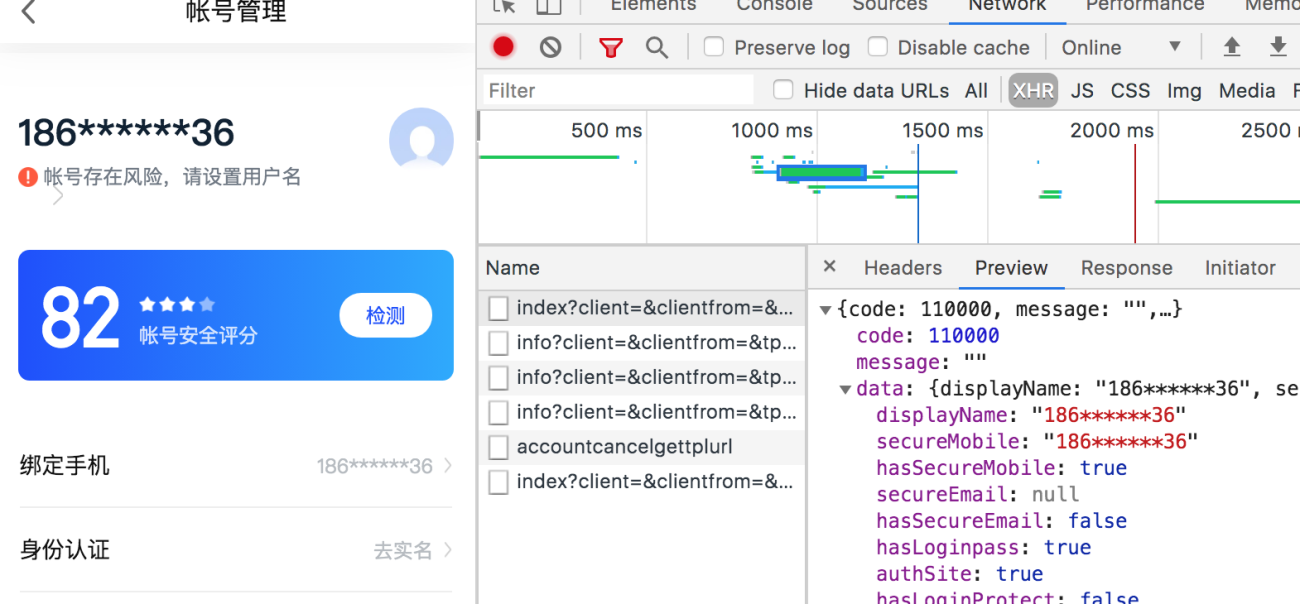The width and height of the screenshot is (1300, 604).
Task: Select the Media filter type
Action: coord(1247,91)
